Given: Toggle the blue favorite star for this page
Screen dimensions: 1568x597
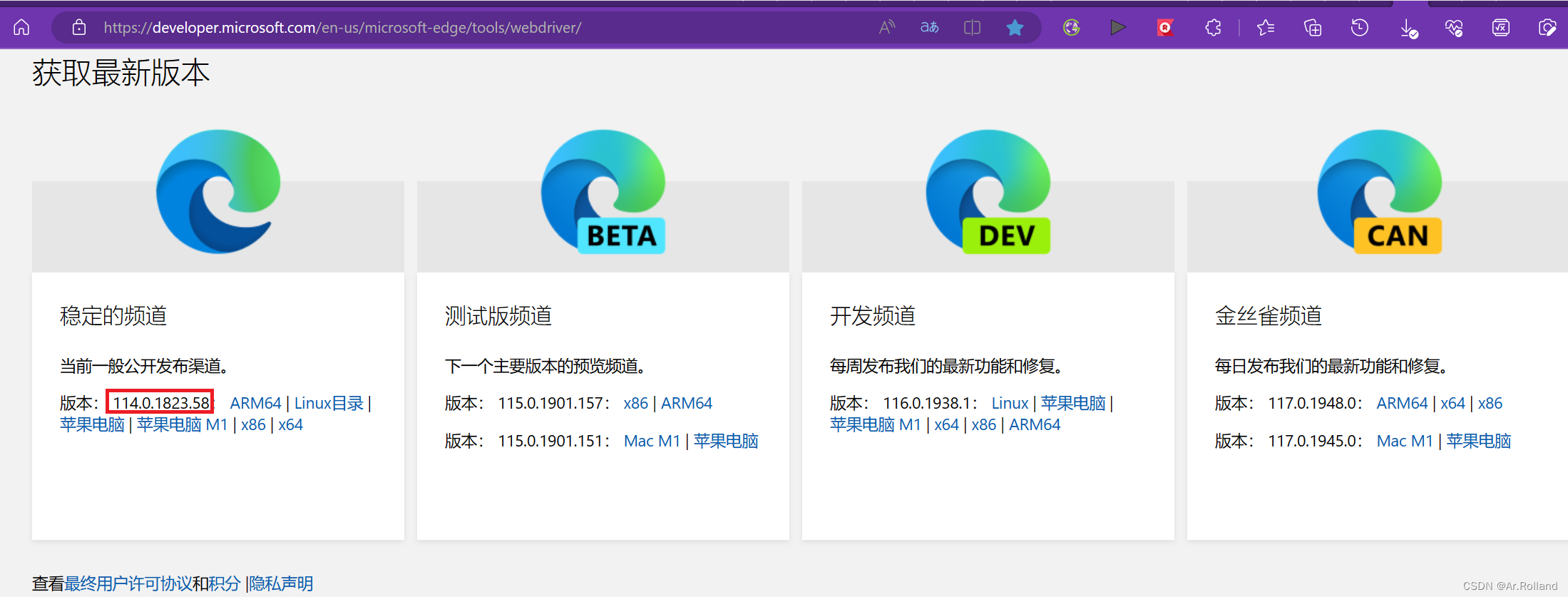Looking at the screenshot, I should click(1015, 27).
